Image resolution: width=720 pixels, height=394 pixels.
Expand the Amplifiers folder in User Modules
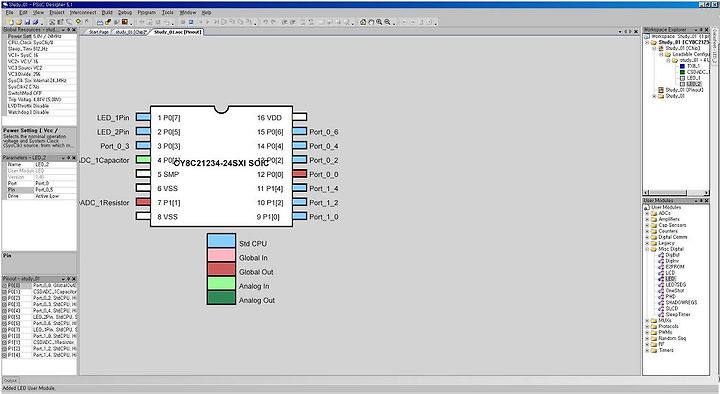pyautogui.click(x=647, y=220)
